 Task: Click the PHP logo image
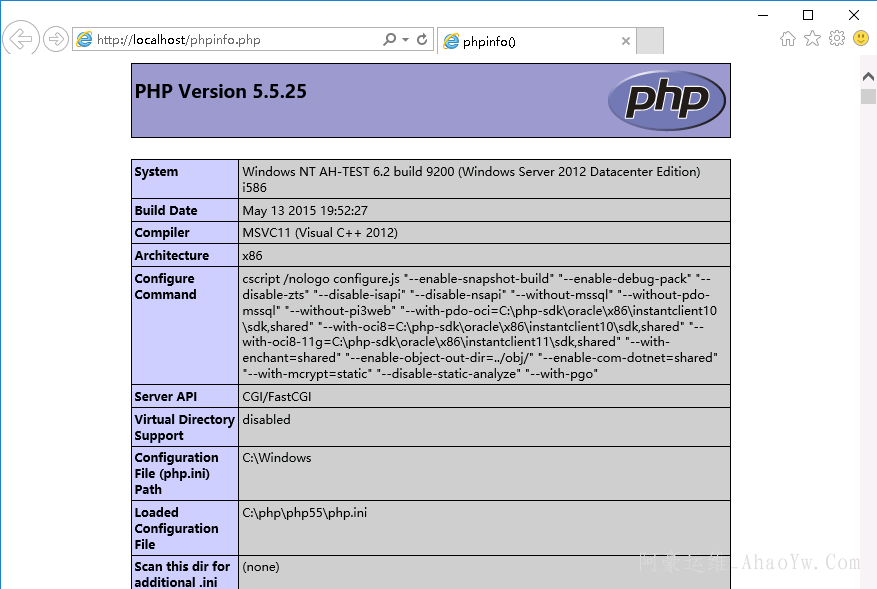(x=666, y=100)
